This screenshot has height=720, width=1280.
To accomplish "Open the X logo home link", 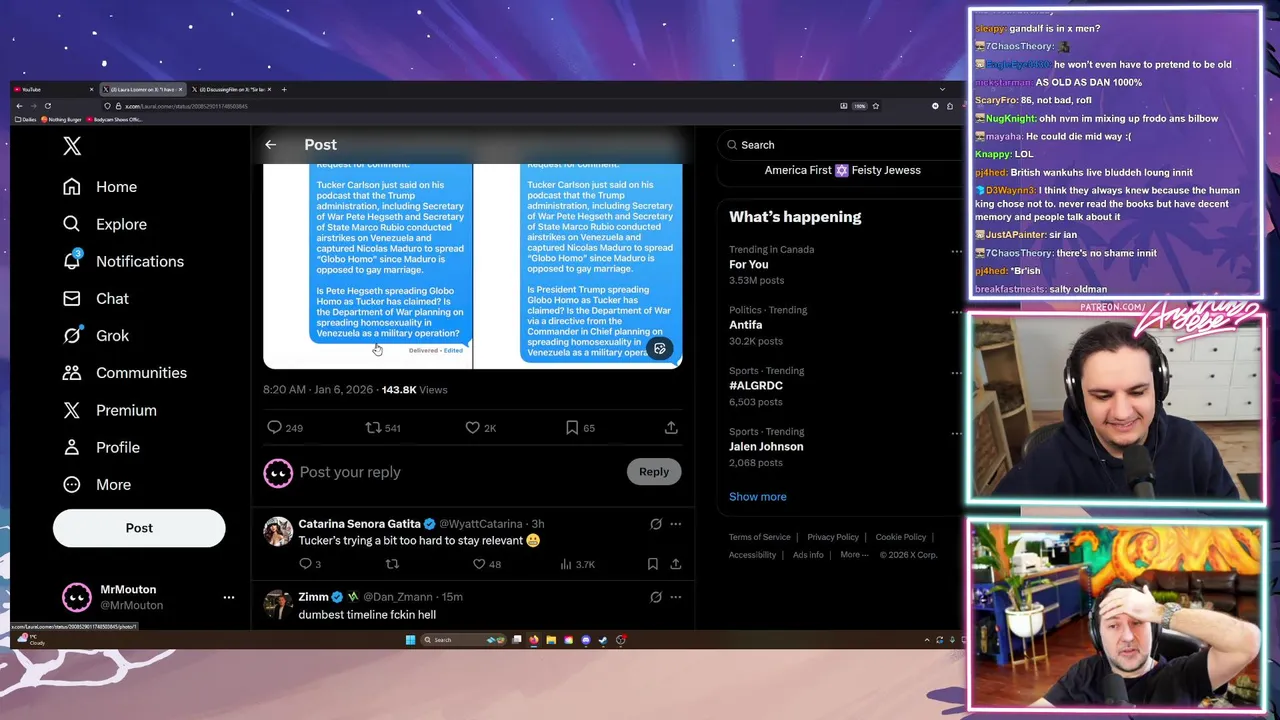I will click(72, 146).
